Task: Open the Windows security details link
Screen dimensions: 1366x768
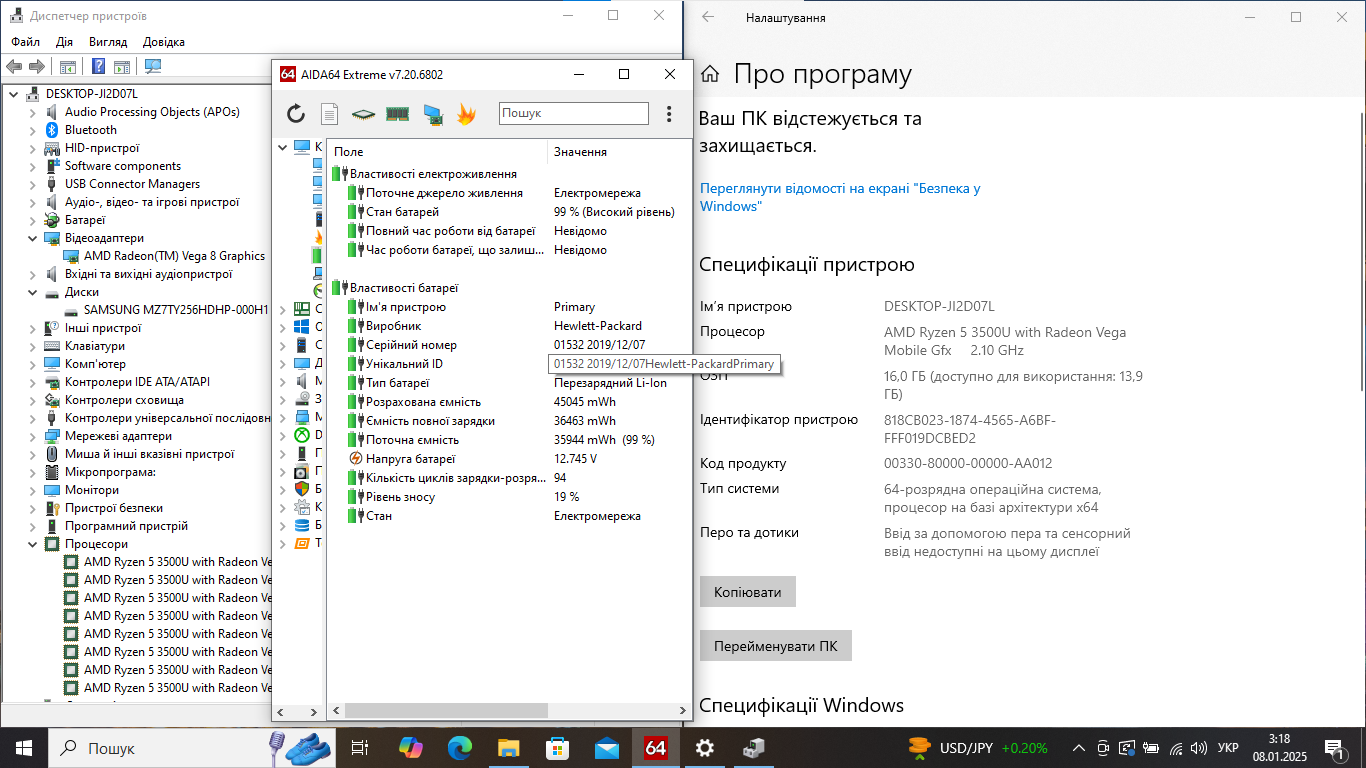Action: click(840, 197)
